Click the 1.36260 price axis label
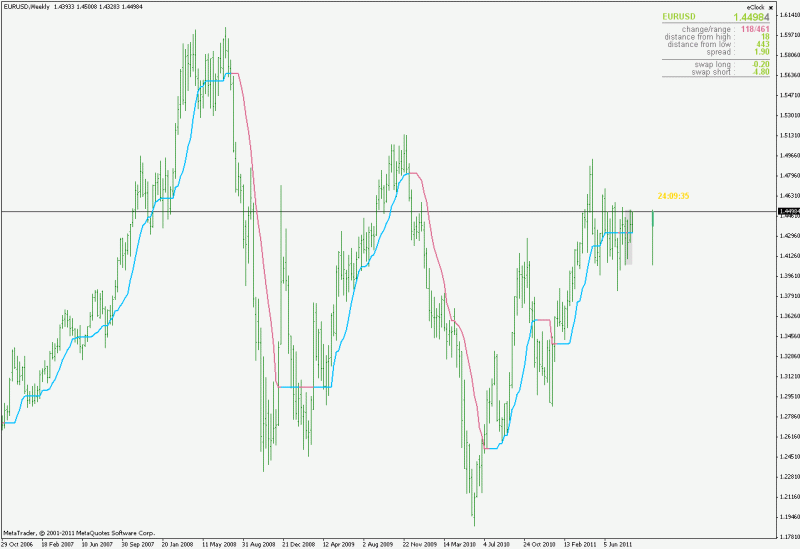The image size is (800, 549). point(789,316)
